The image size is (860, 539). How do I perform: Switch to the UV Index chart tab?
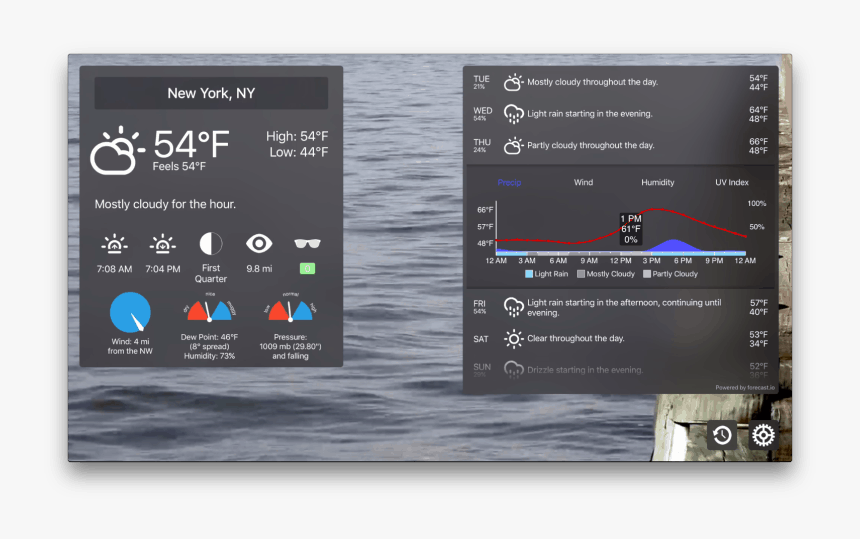[732, 183]
